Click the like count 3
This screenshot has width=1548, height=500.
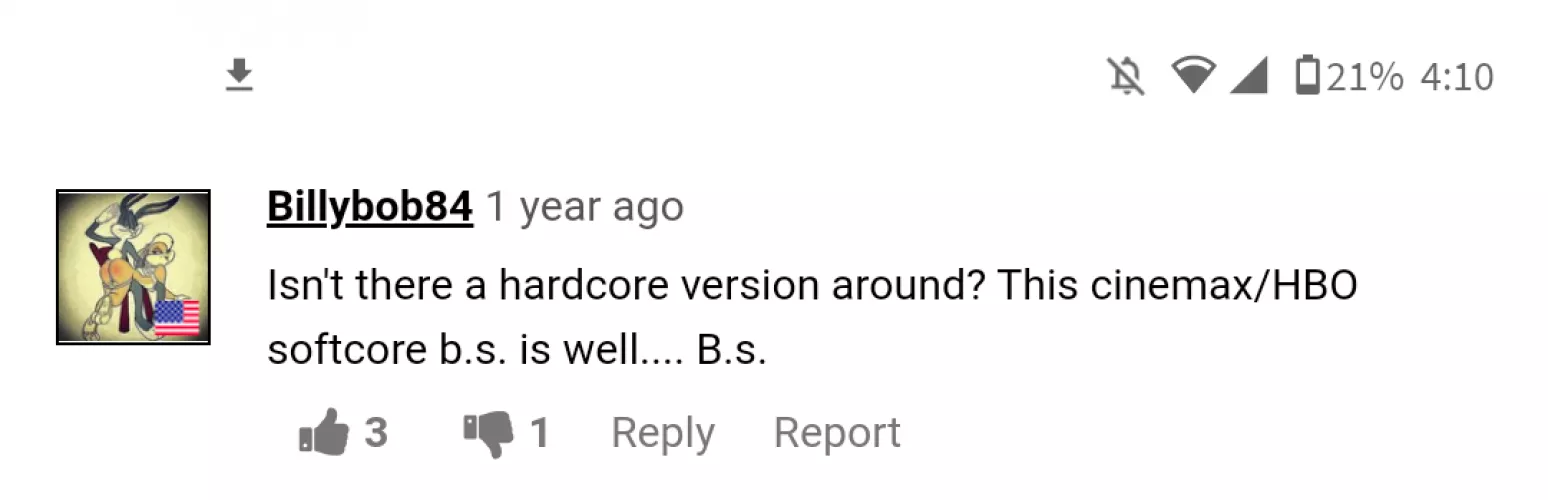376,434
